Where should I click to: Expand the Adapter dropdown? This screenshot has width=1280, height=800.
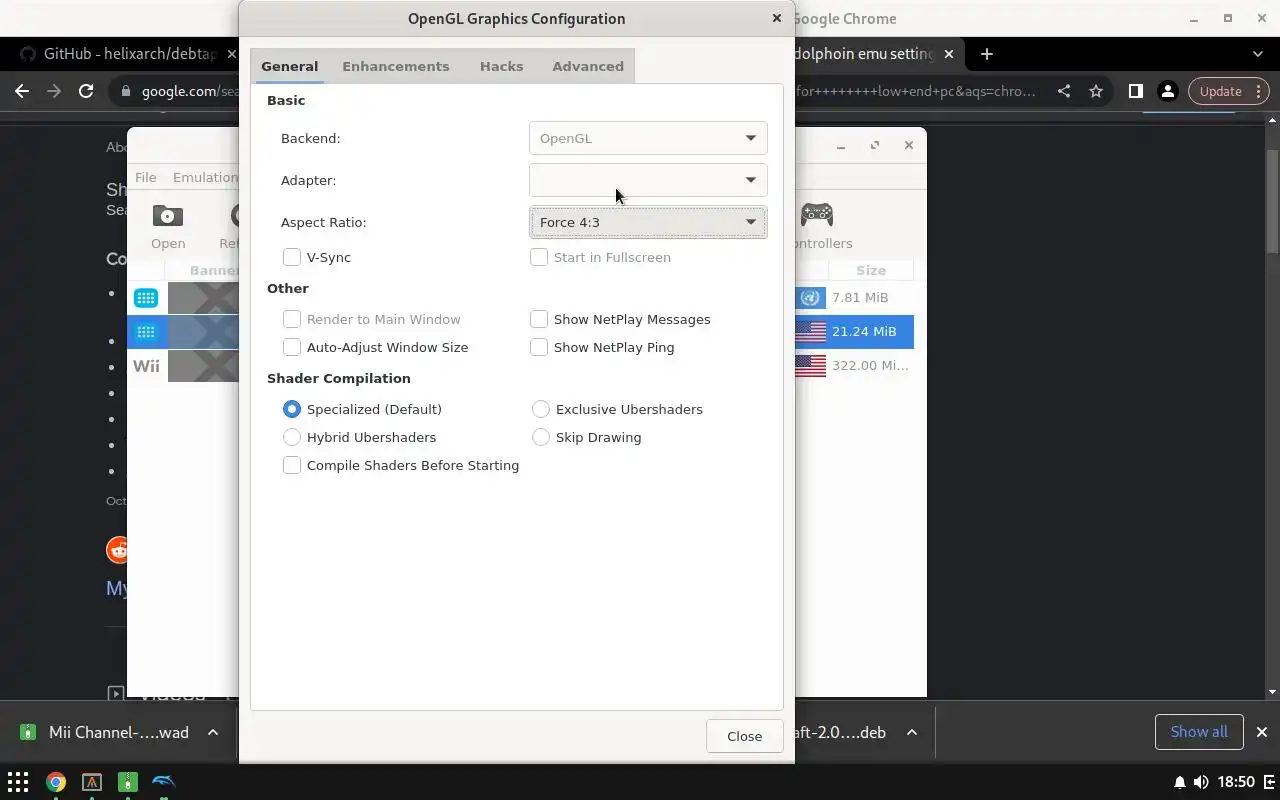(648, 180)
